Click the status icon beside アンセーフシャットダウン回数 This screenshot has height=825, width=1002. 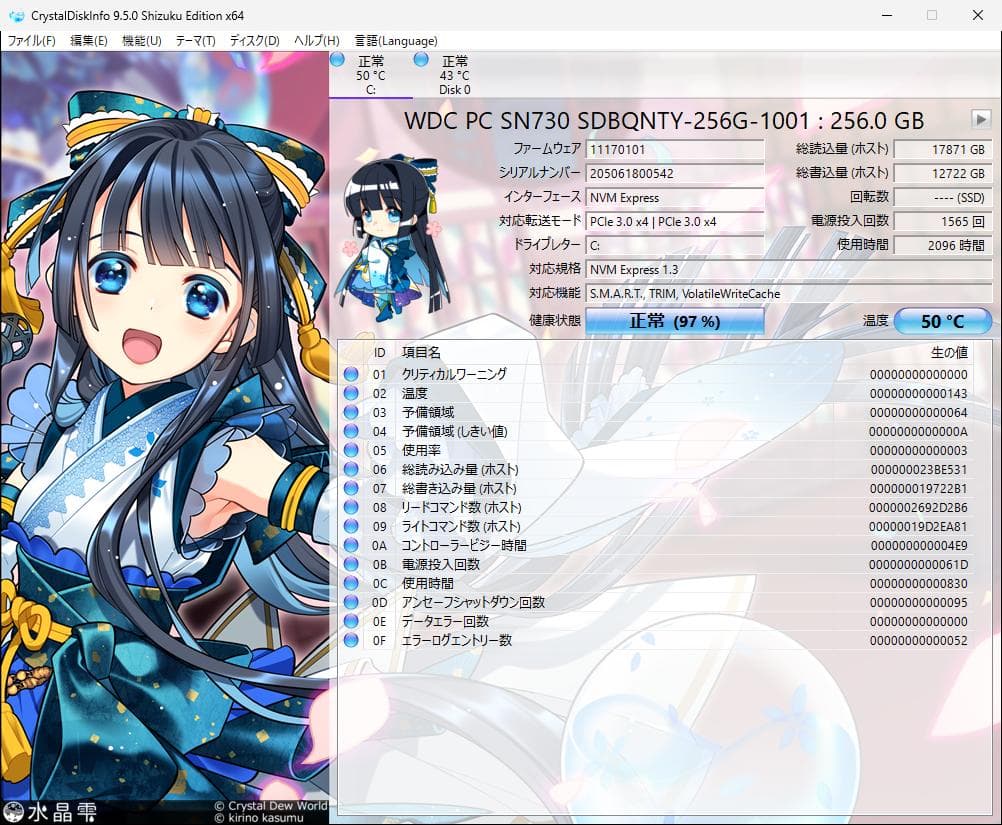point(351,601)
